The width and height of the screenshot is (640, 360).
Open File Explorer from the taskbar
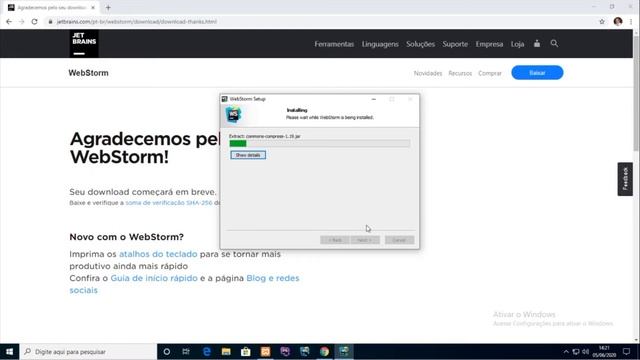tap(226, 351)
